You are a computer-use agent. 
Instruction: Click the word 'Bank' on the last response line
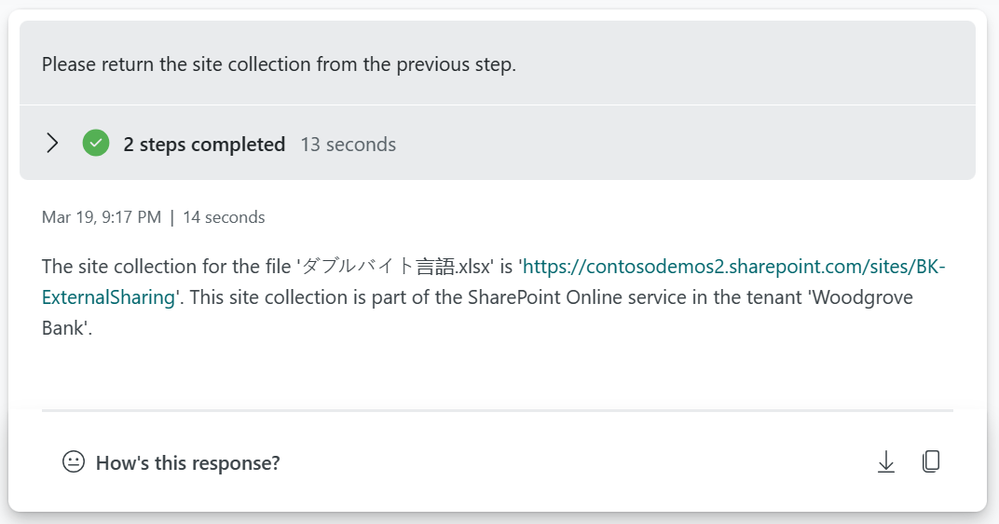tap(63, 328)
